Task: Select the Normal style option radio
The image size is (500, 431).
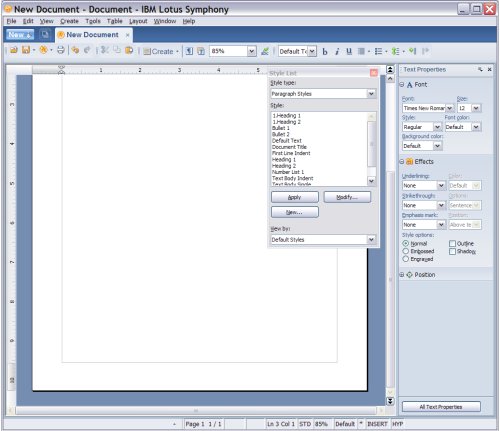Action: 405,243
